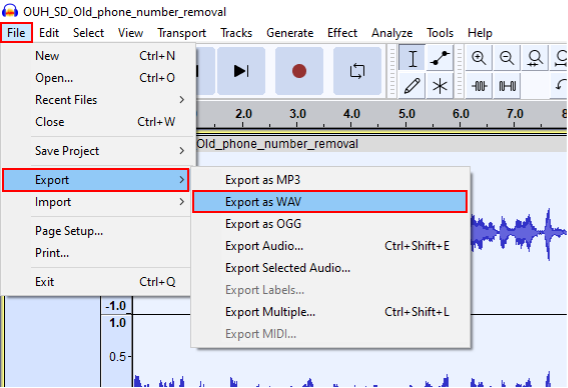
Task: Select Export as MP3
Action: pos(330,180)
